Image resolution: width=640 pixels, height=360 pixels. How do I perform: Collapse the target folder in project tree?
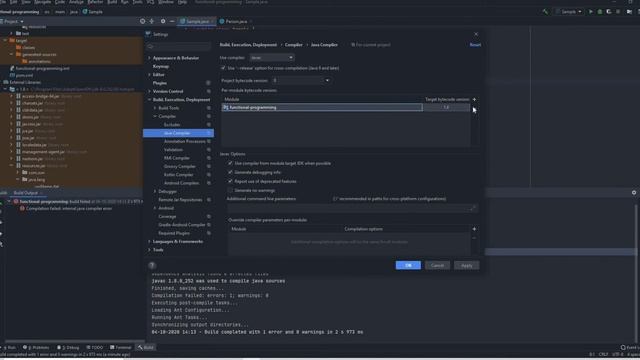[x=5, y=40]
